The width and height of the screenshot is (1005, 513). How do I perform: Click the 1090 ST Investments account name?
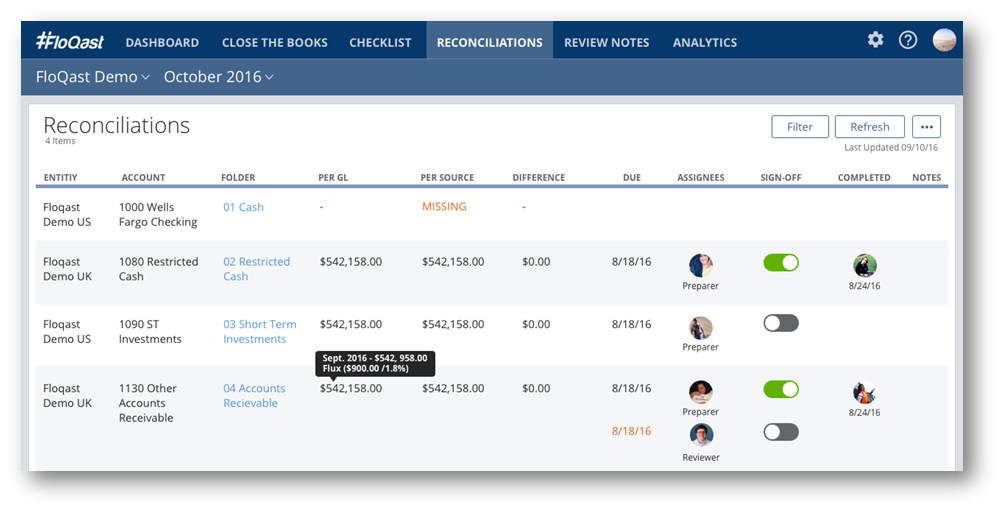(x=150, y=332)
